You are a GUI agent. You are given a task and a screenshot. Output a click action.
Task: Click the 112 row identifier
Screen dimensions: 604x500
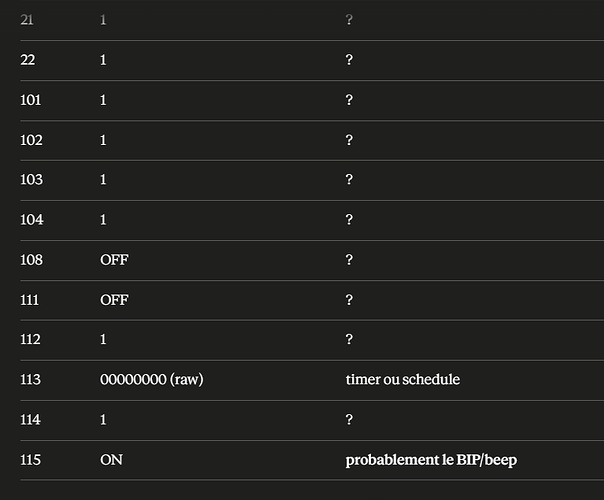[x=30, y=340]
